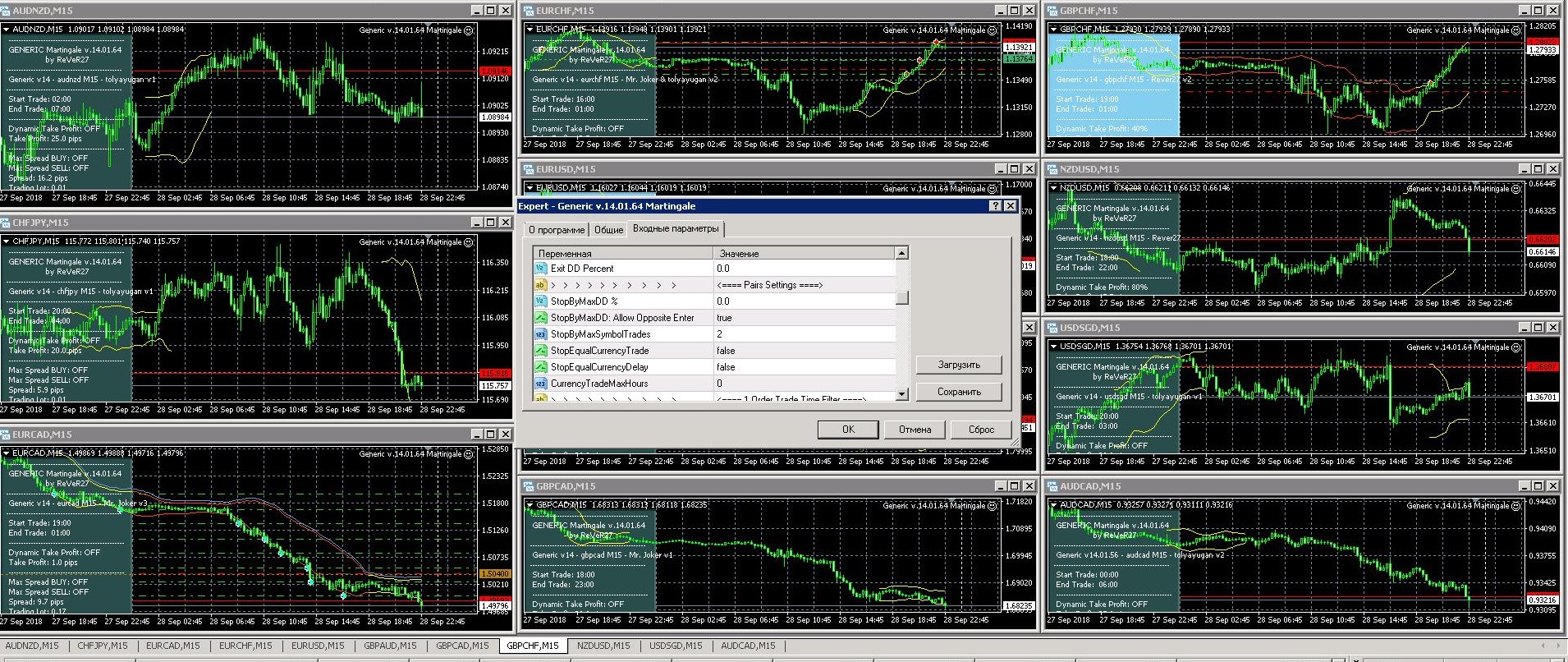Image resolution: width=1568 pixels, height=662 pixels.
Task: Select the true value for Allow Opposite Enter
Action: tap(805, 318)
